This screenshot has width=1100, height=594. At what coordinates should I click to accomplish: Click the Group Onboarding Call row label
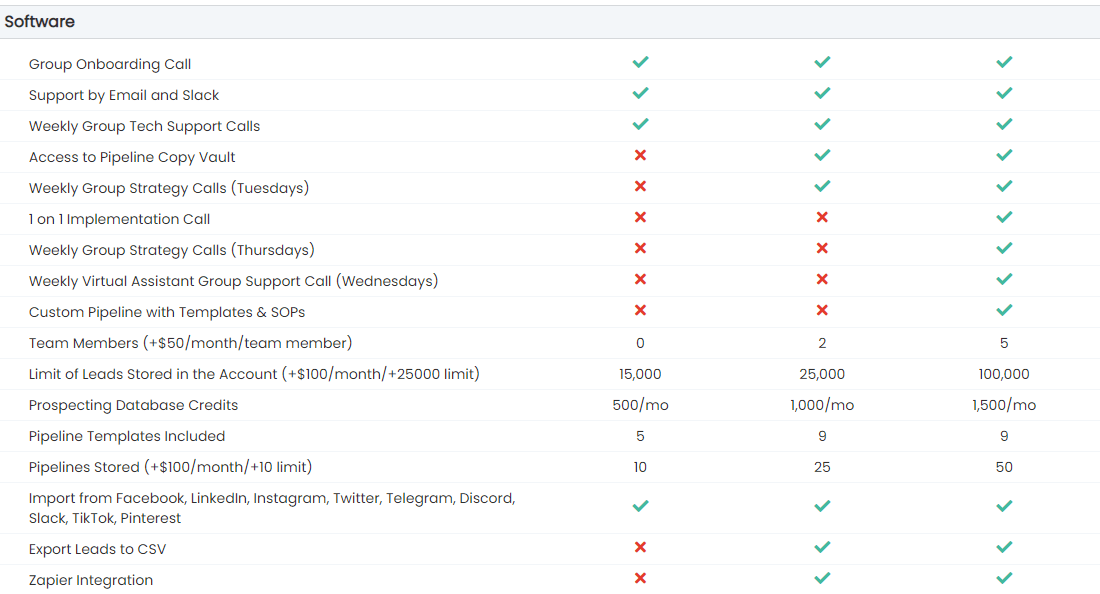point(110,64)
